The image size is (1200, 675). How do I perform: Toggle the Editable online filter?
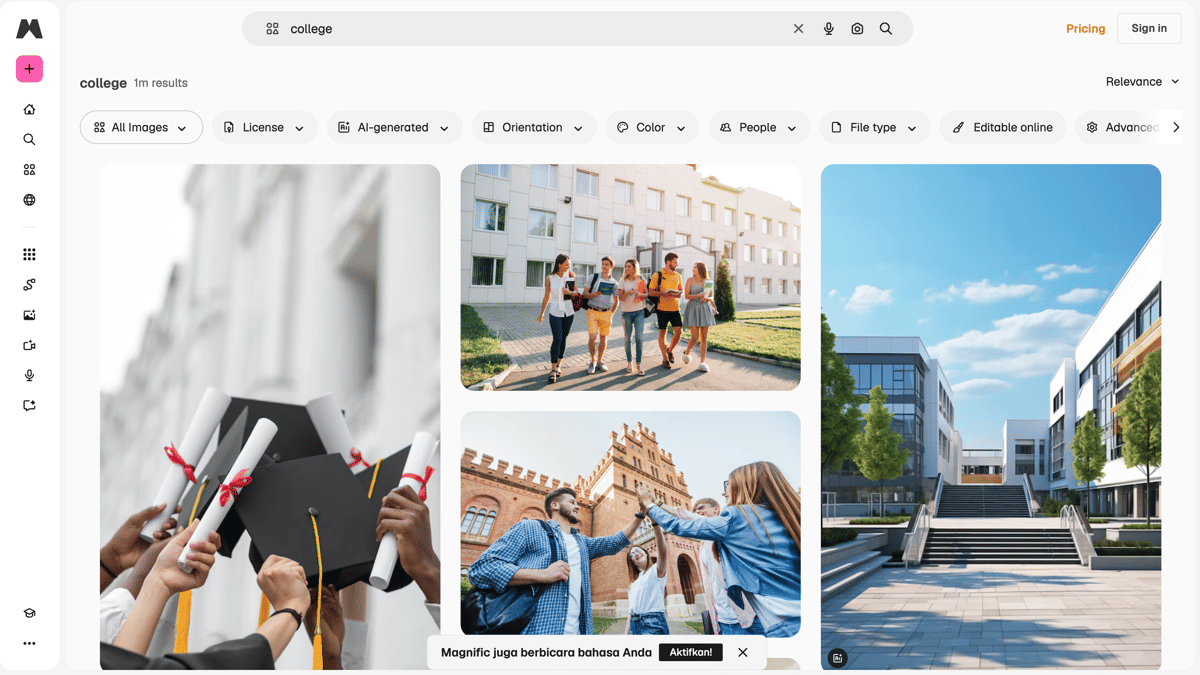(x=1002, y=128)
